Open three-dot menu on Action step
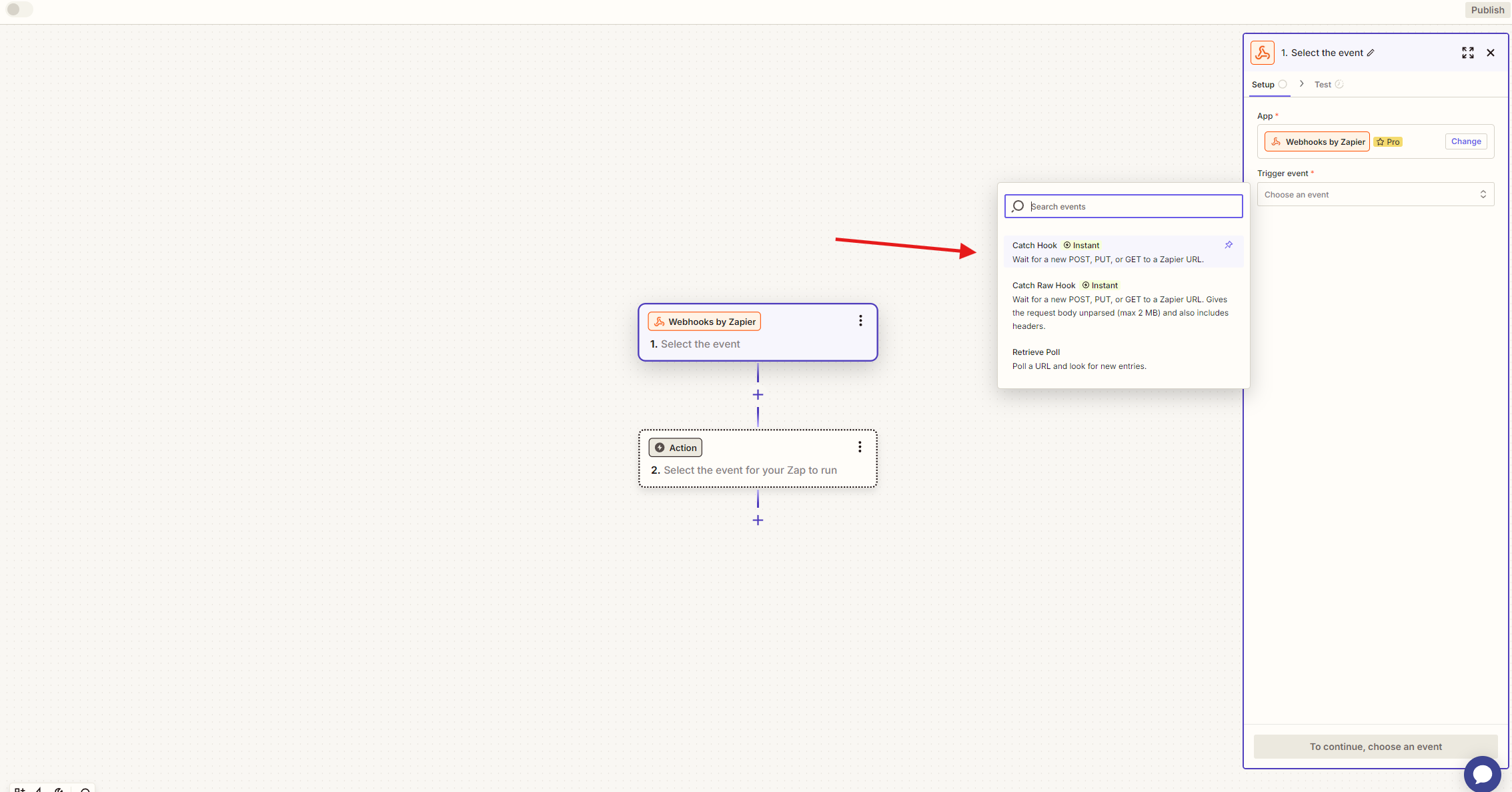The width and height of the screenshot is (1512, 792). pyautogui.click(x=860, y=447)
